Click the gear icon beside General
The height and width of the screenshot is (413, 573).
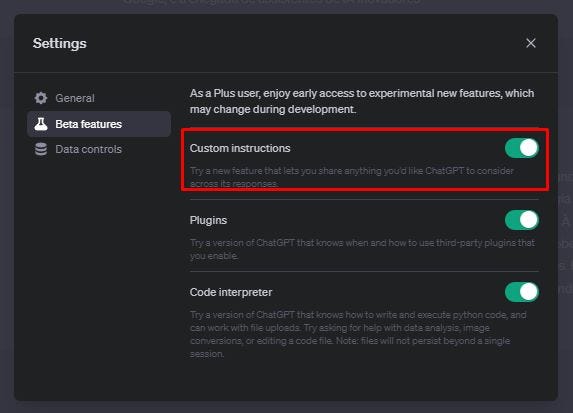click(x=41, y=98)
